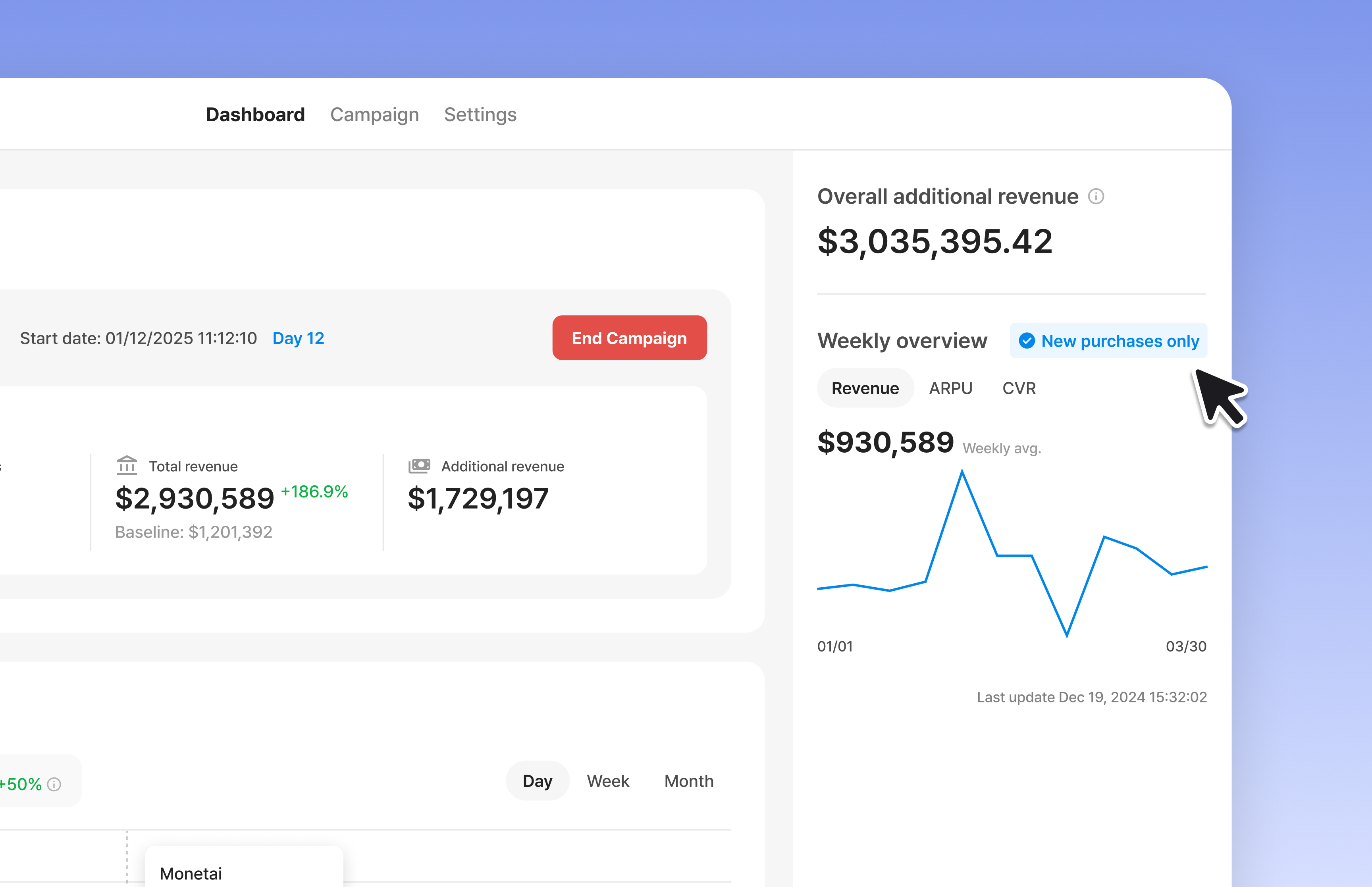Click the Day 12 link
Image resolution: width=1372 pixels, height=887 pixels.
(x=298, y=338)
